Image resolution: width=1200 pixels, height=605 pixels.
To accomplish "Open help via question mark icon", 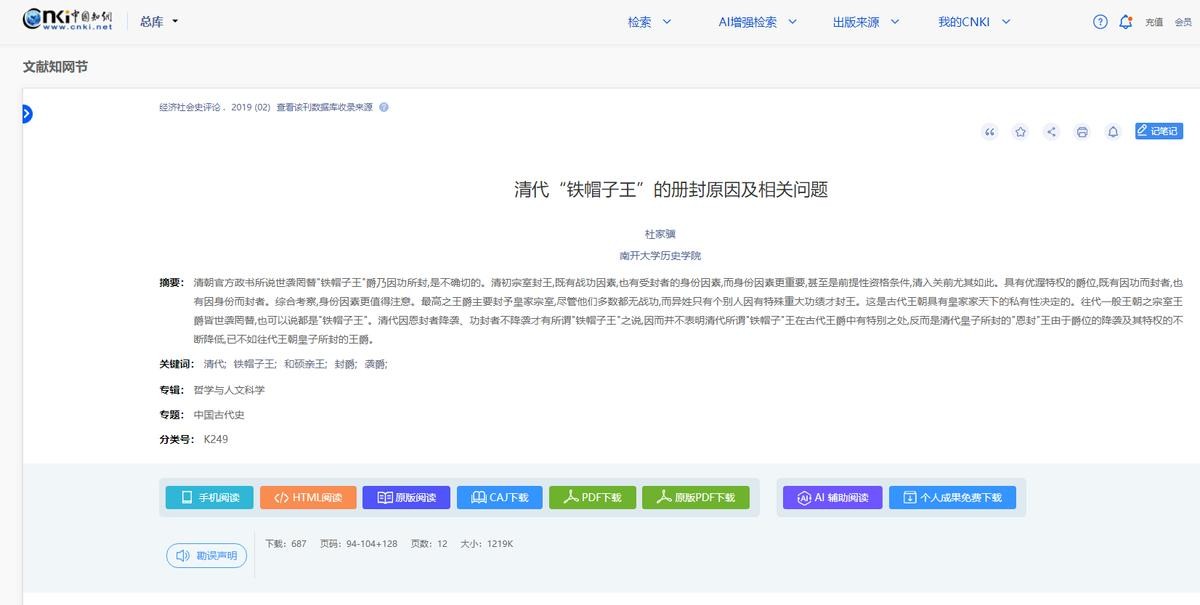I will point(1100,22).
